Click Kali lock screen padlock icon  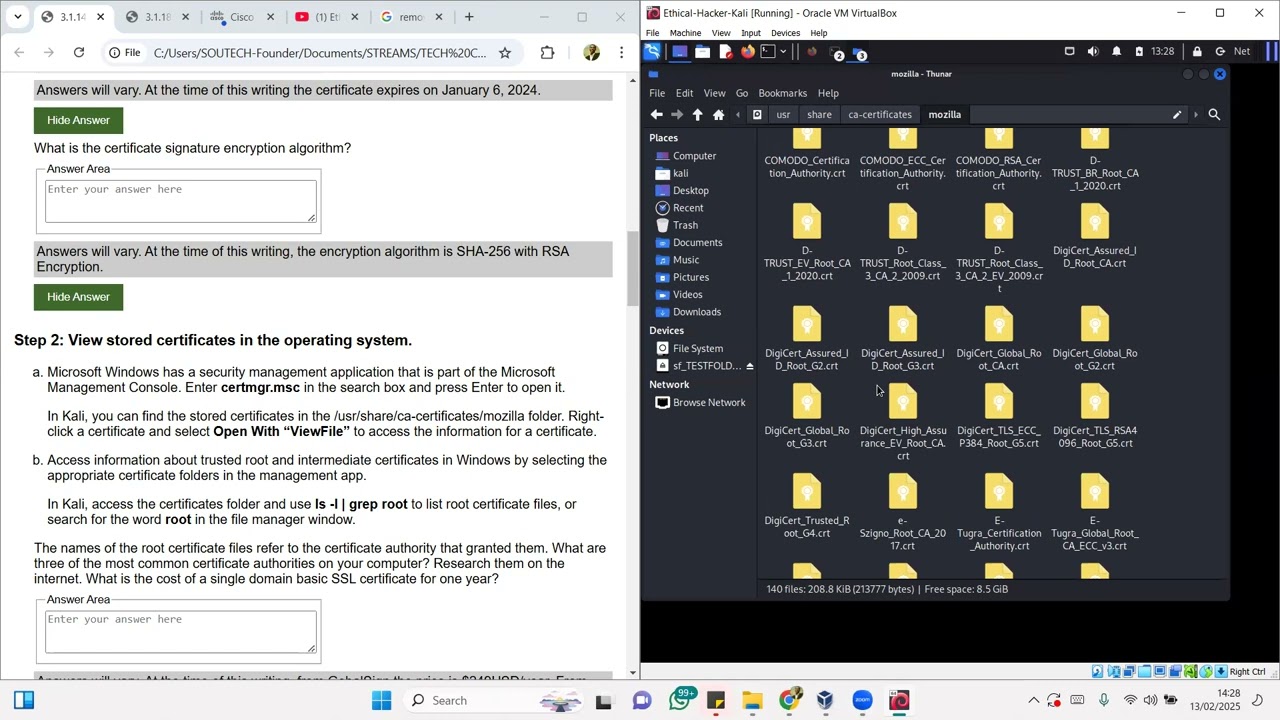pyautogui.click(x=1197, y=52)
